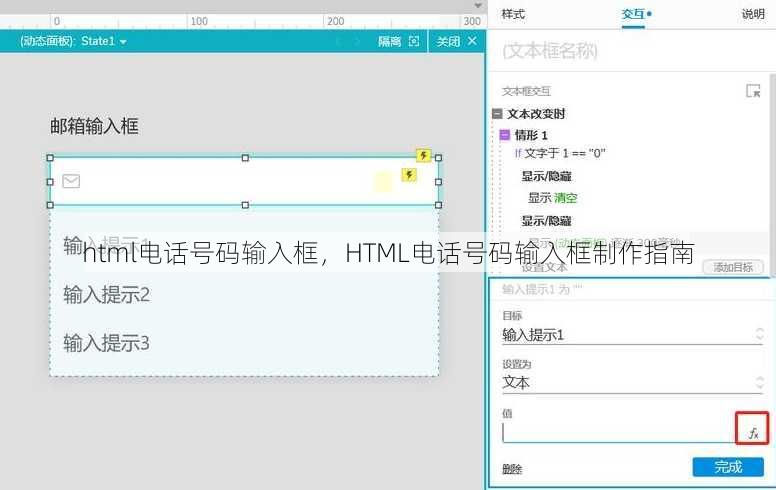
Task: Click the 关闭 label in panel header
Action: 448,41
